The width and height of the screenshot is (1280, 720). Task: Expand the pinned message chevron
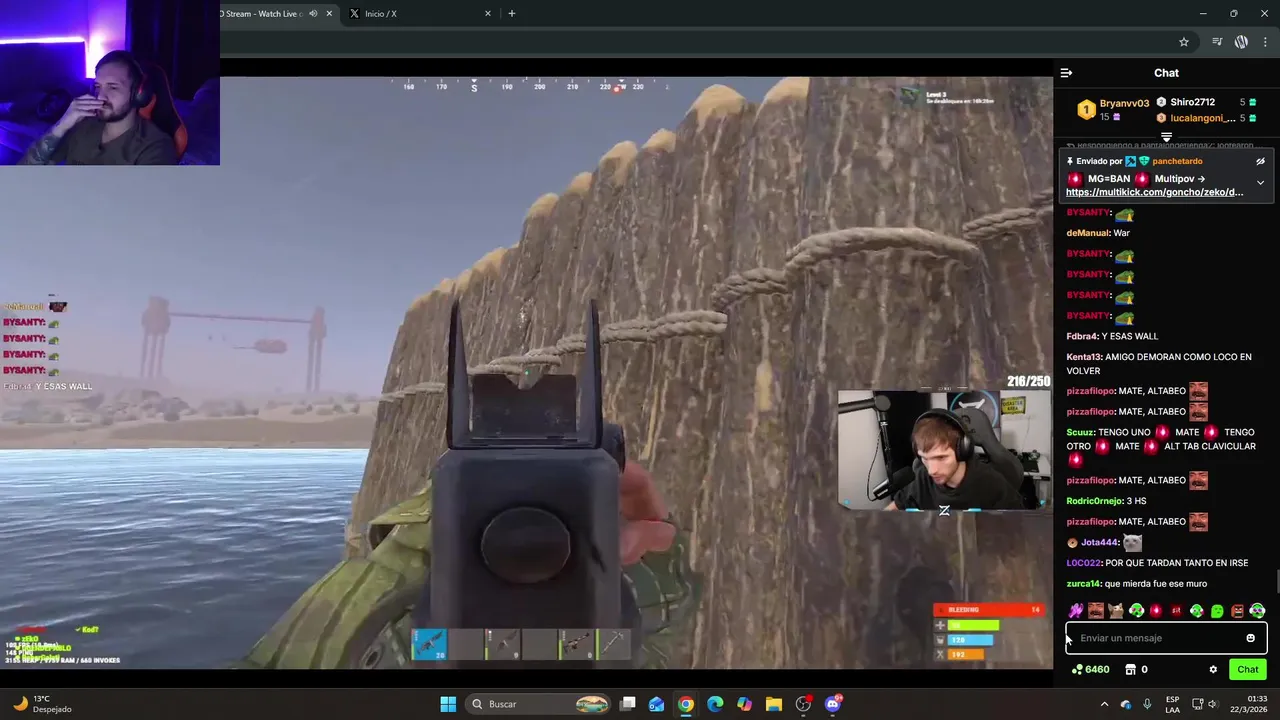point(1260,183)
